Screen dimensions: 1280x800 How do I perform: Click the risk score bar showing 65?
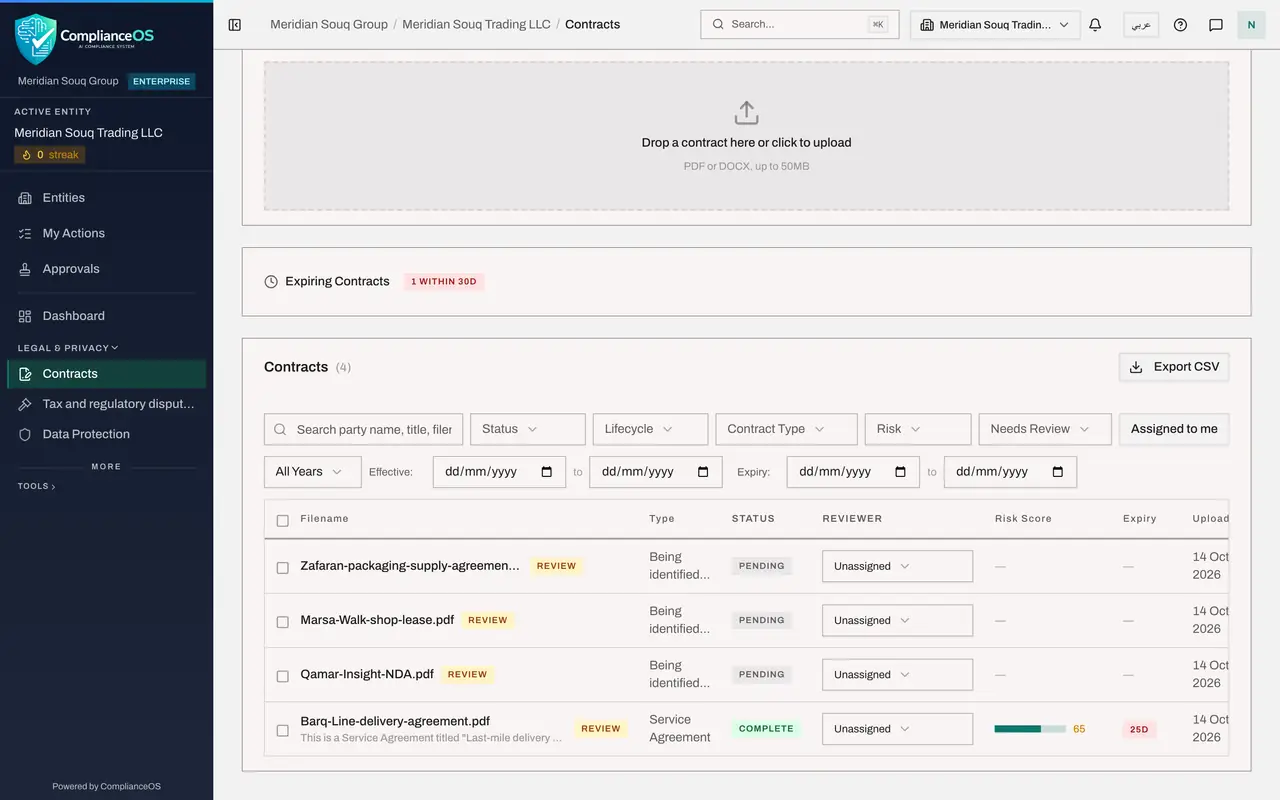point(1030,729)
